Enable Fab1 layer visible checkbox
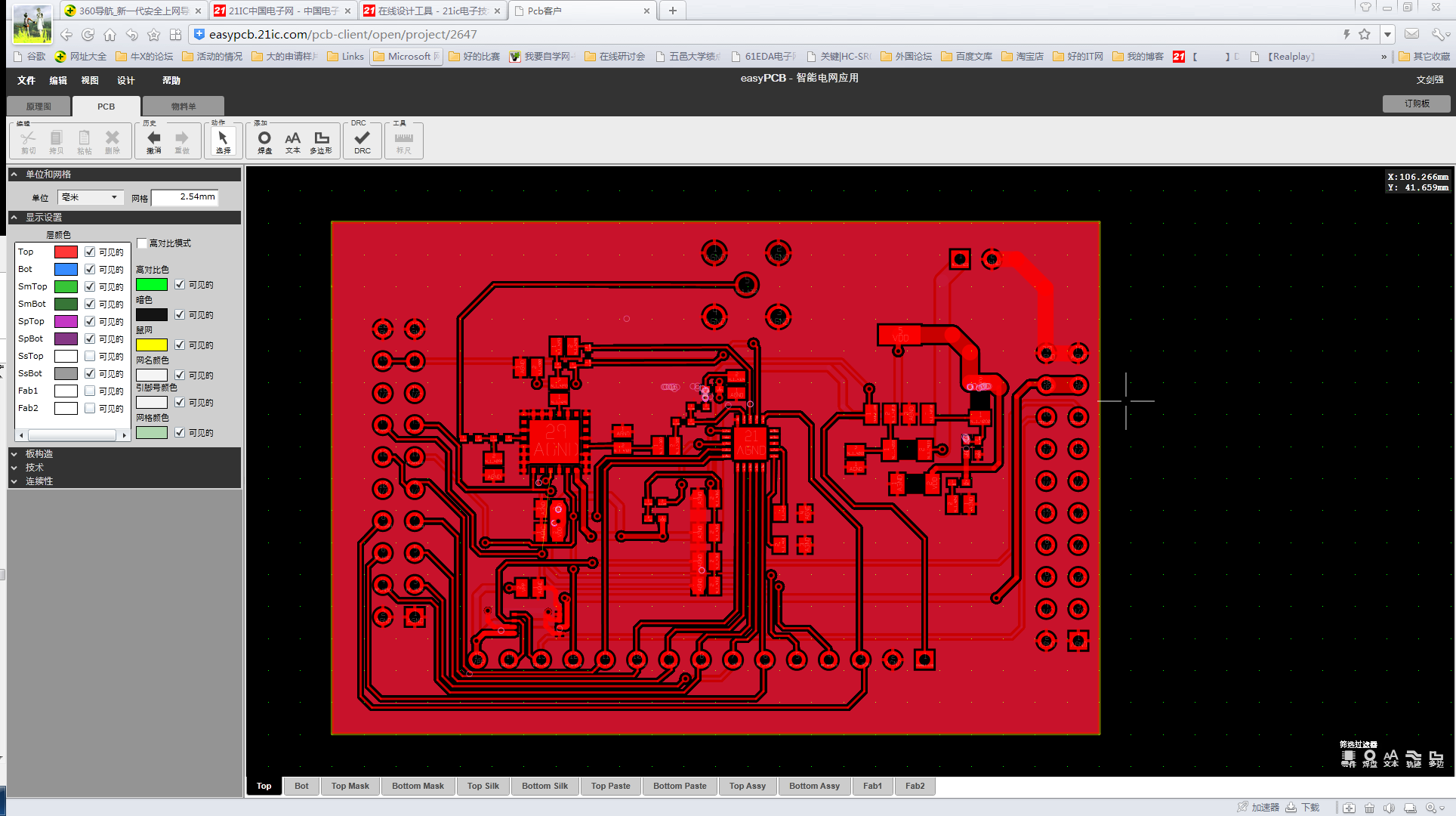This screenshot has width=1456, height=816. click(90, 391)
